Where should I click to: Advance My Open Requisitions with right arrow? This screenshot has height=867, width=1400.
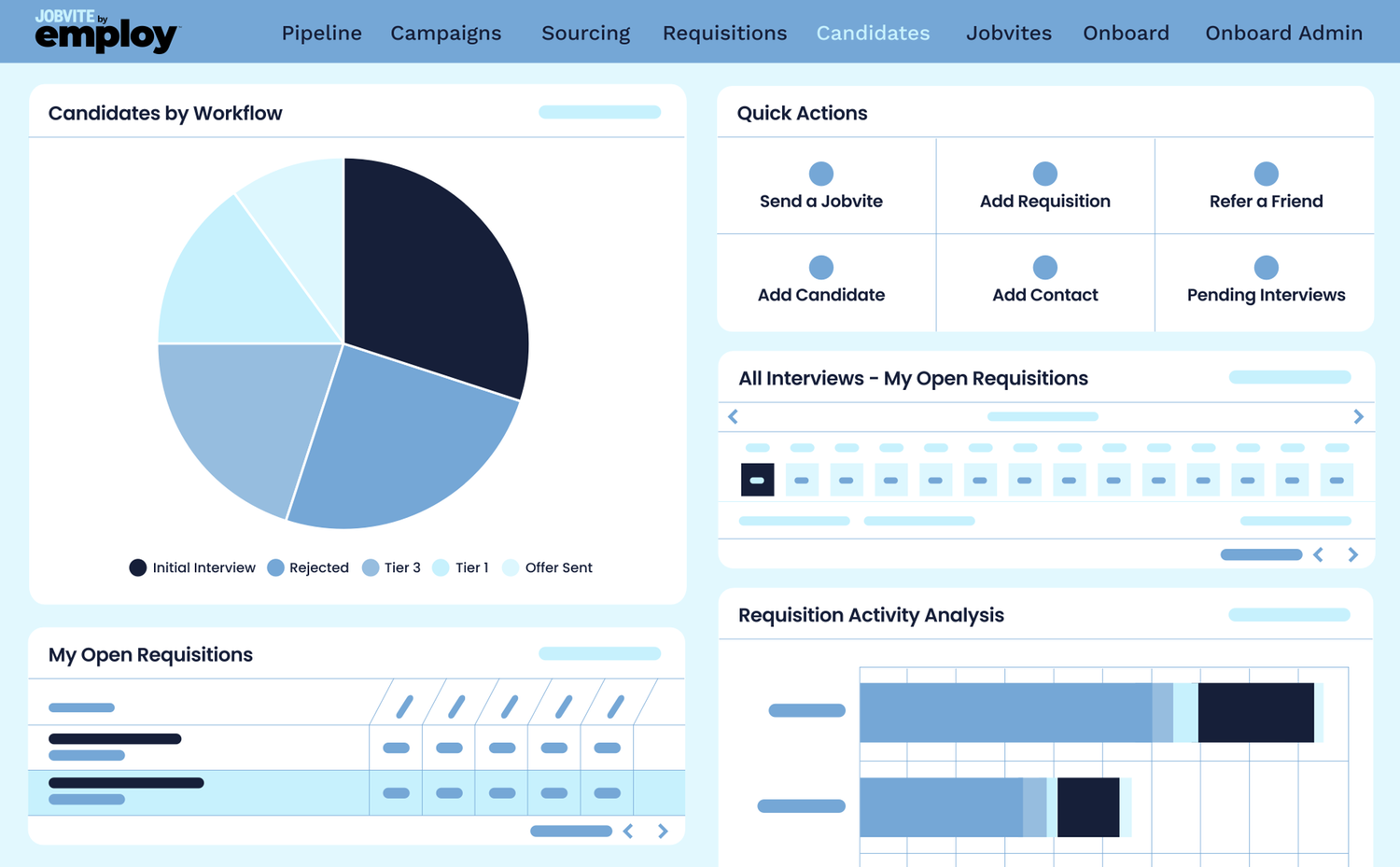[x=663, y=831]
